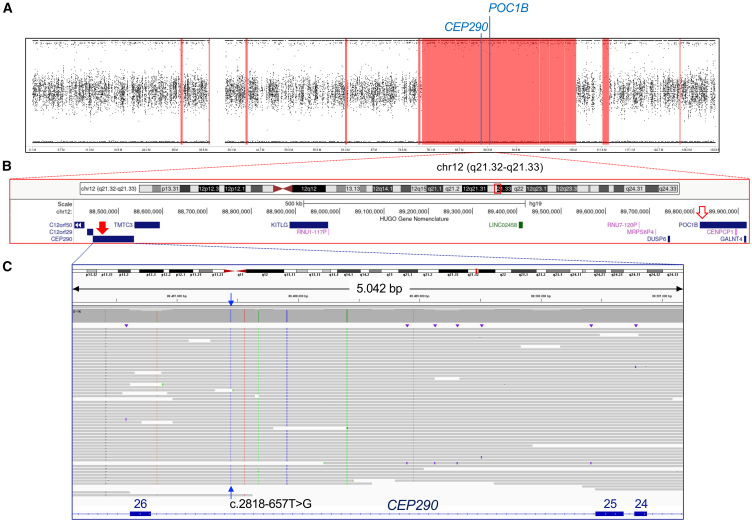The image size is (752, 522).
Task: Select CEP290 exon 26 block
Action: pos(140,512)
